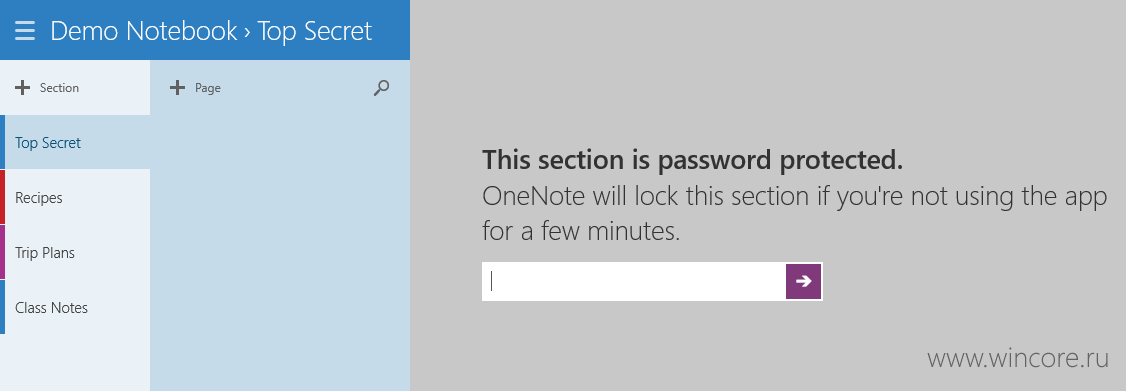Open the Recipes section
This screenshot has height=391, width=1126.
pyautogui.click(x=75, y=198)
